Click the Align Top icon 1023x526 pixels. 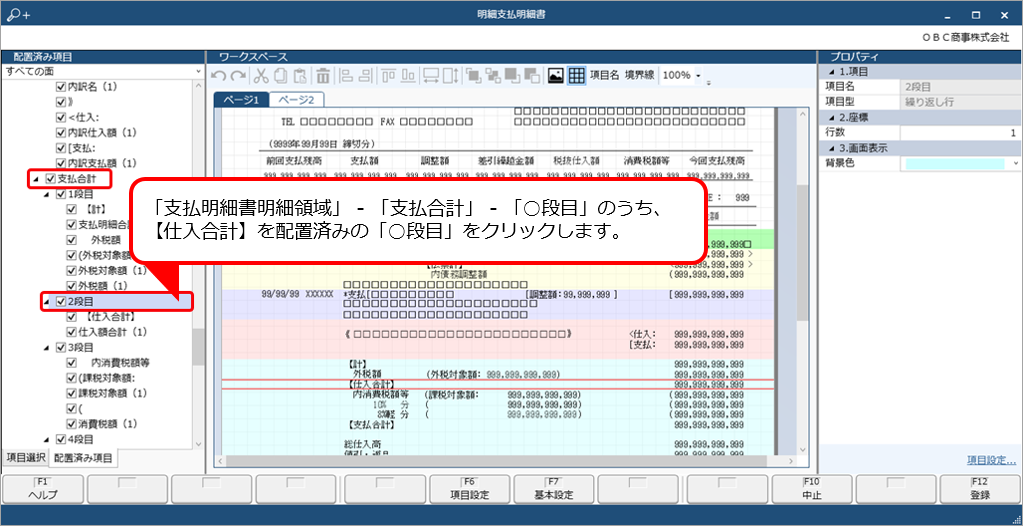coord(389,76)
